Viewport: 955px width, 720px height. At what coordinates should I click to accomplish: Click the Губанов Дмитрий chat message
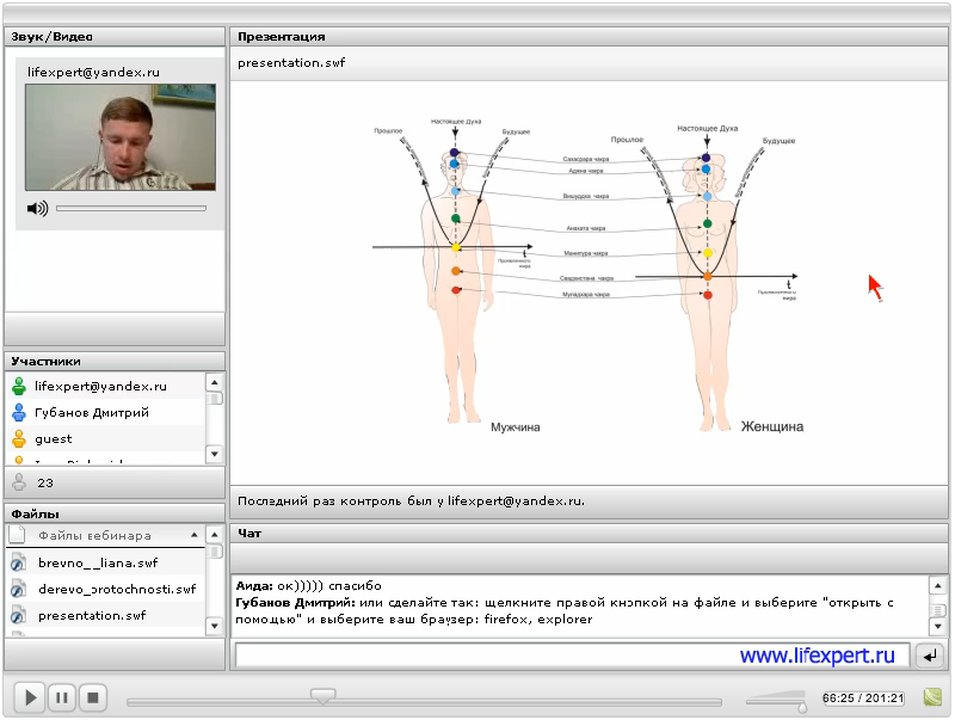(x=565, y=611)
